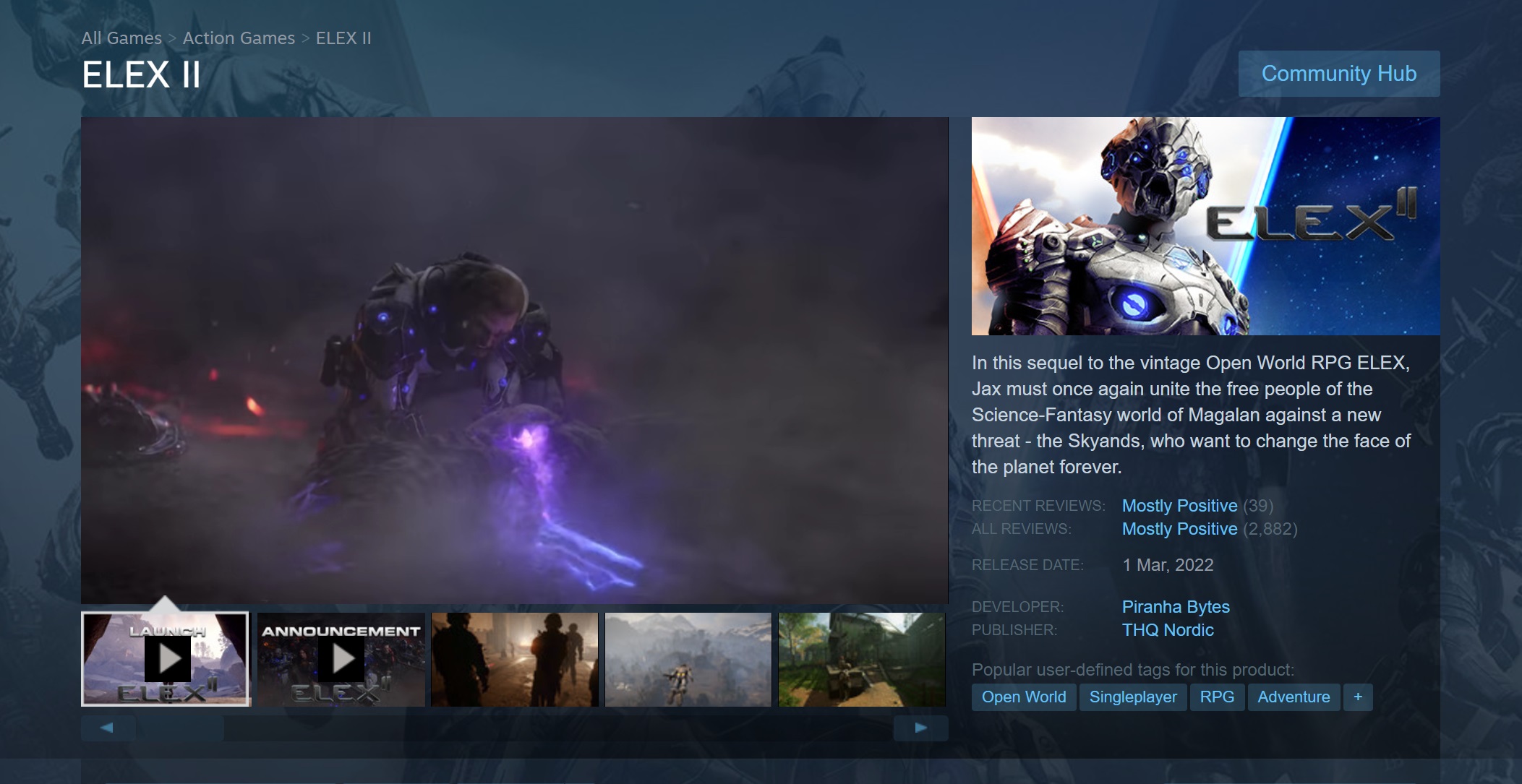Screen dimensions: 1522x784
Task: Click the ELEX II breadcrumb
Action: (x=343, y=38)
